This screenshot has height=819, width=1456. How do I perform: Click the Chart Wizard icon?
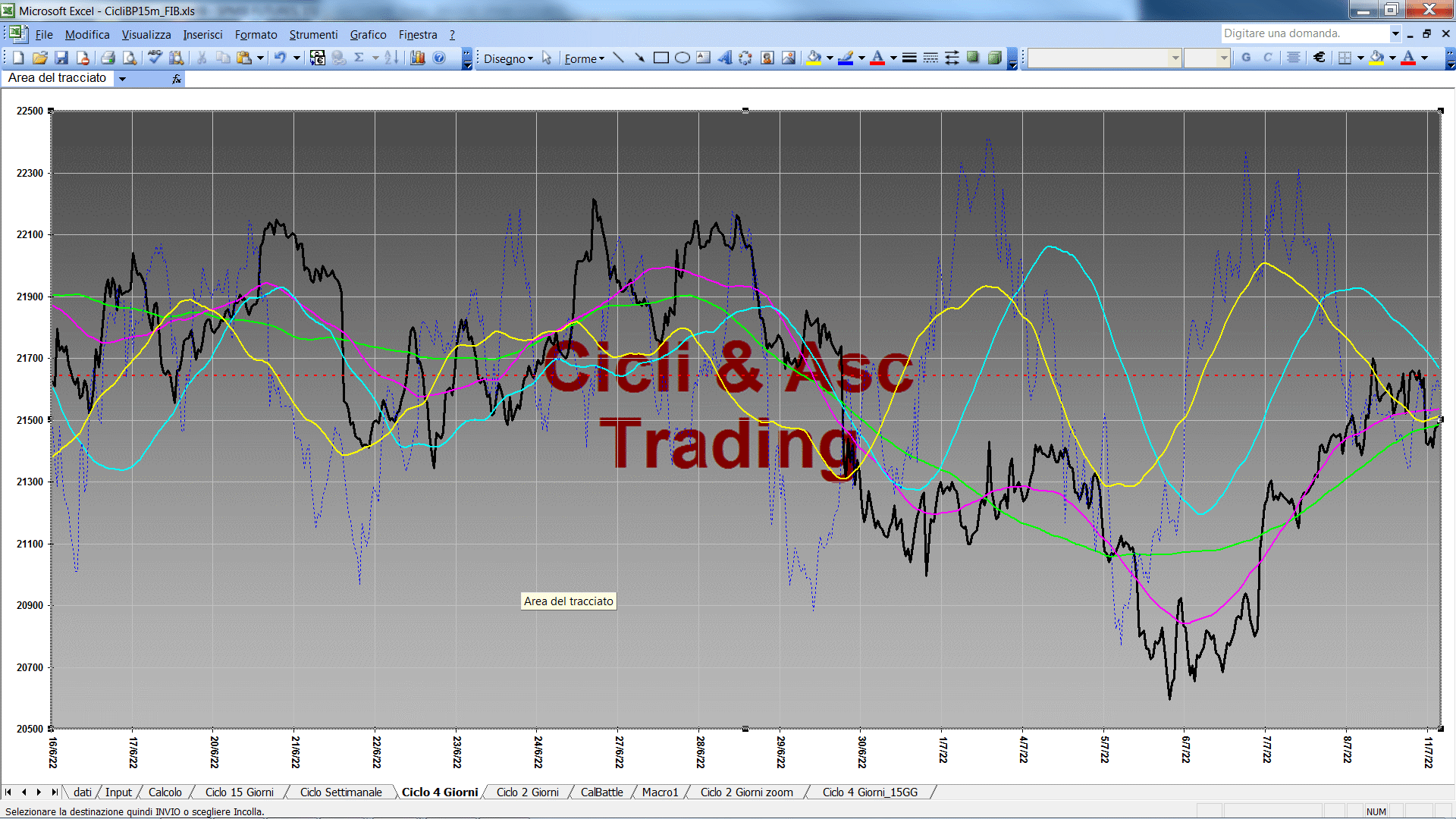coord(417,58)
